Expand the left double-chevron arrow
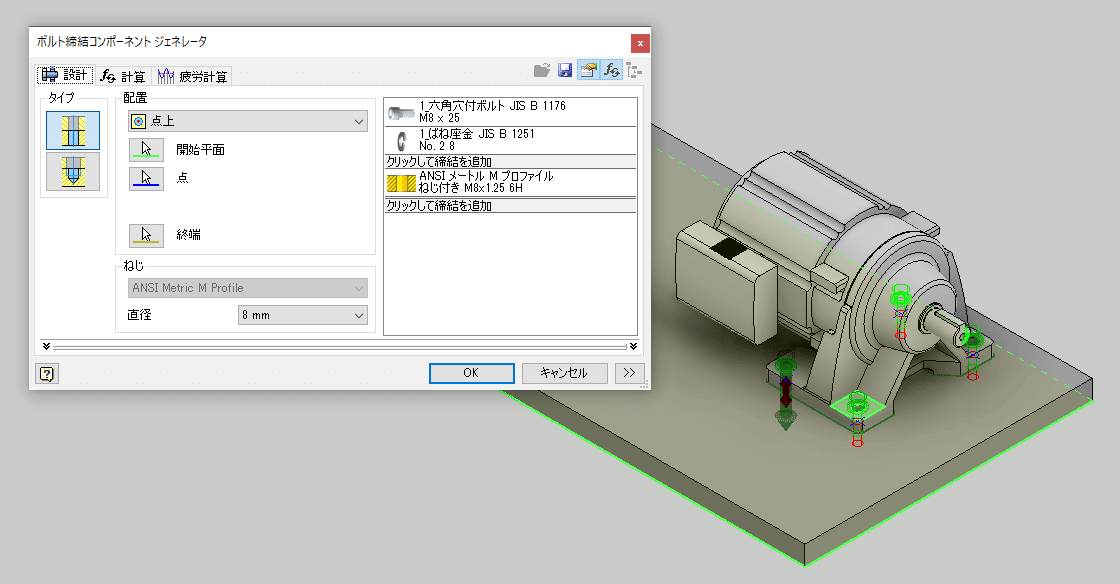This screenshot has height=584, width=1120. point(46,346)
